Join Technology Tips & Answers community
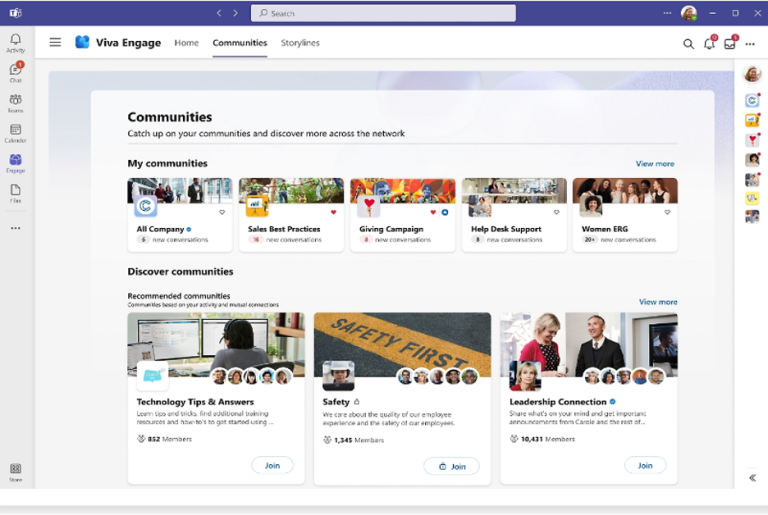 (x=272, y=466)
